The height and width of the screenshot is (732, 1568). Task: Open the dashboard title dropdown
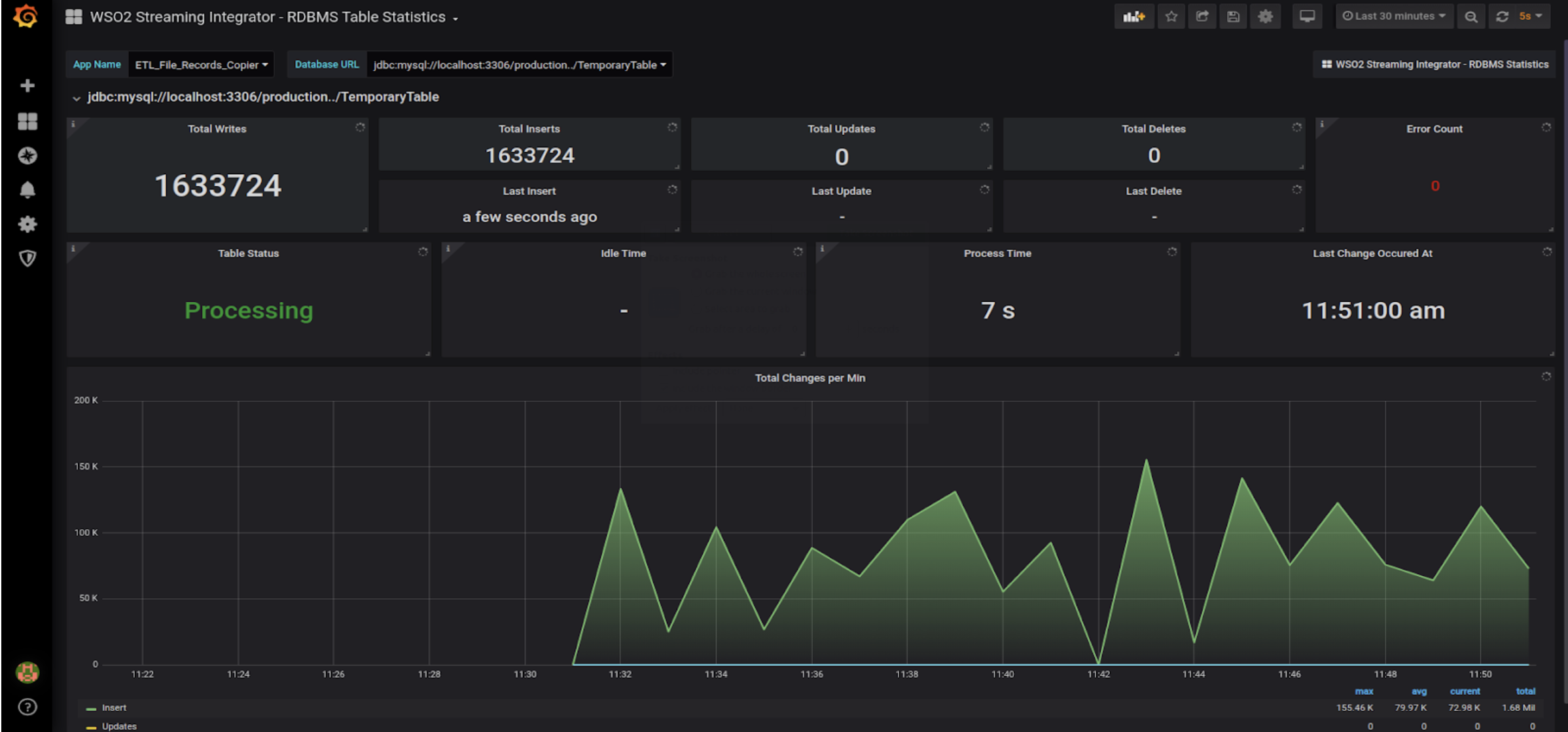tap(274, 17)
